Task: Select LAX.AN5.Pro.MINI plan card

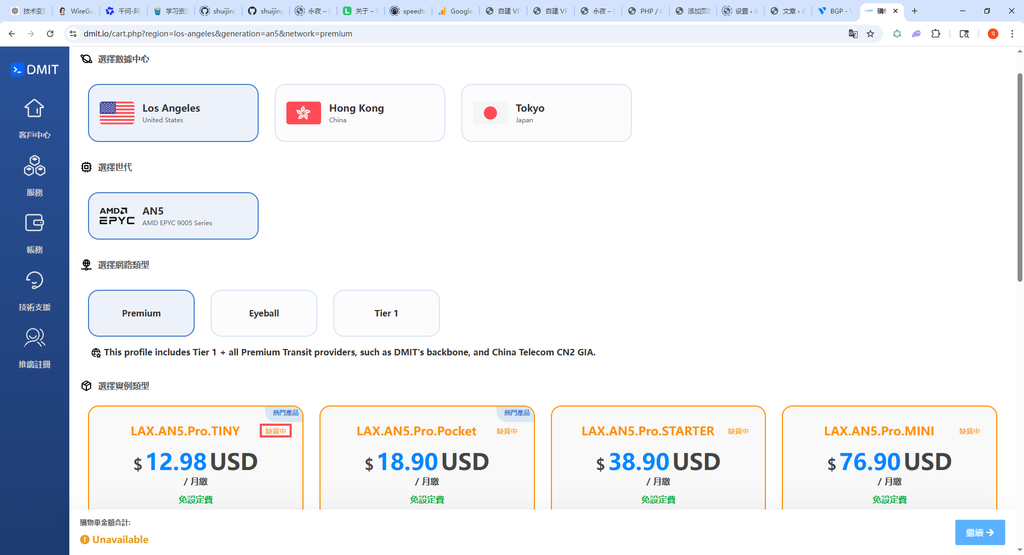Action: [889, 458]
